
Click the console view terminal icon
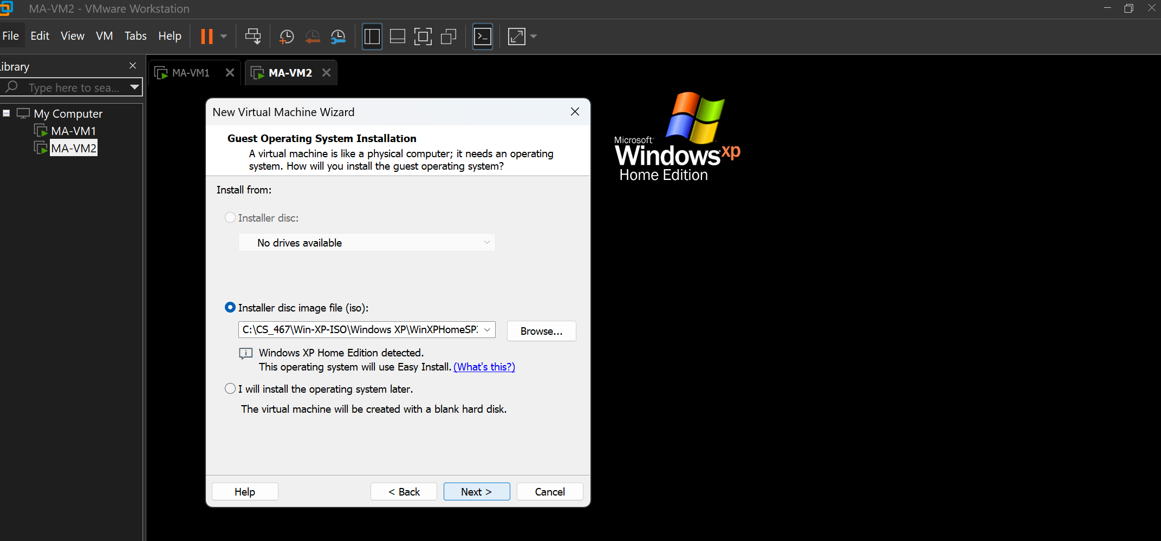[x=483, y=36]
